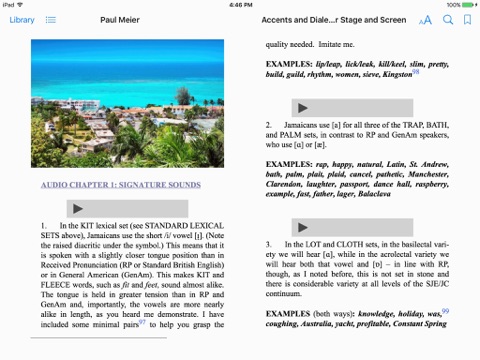Tap the audio bar below Signature Sounds heading
The image size is (480, 360).
127,209
